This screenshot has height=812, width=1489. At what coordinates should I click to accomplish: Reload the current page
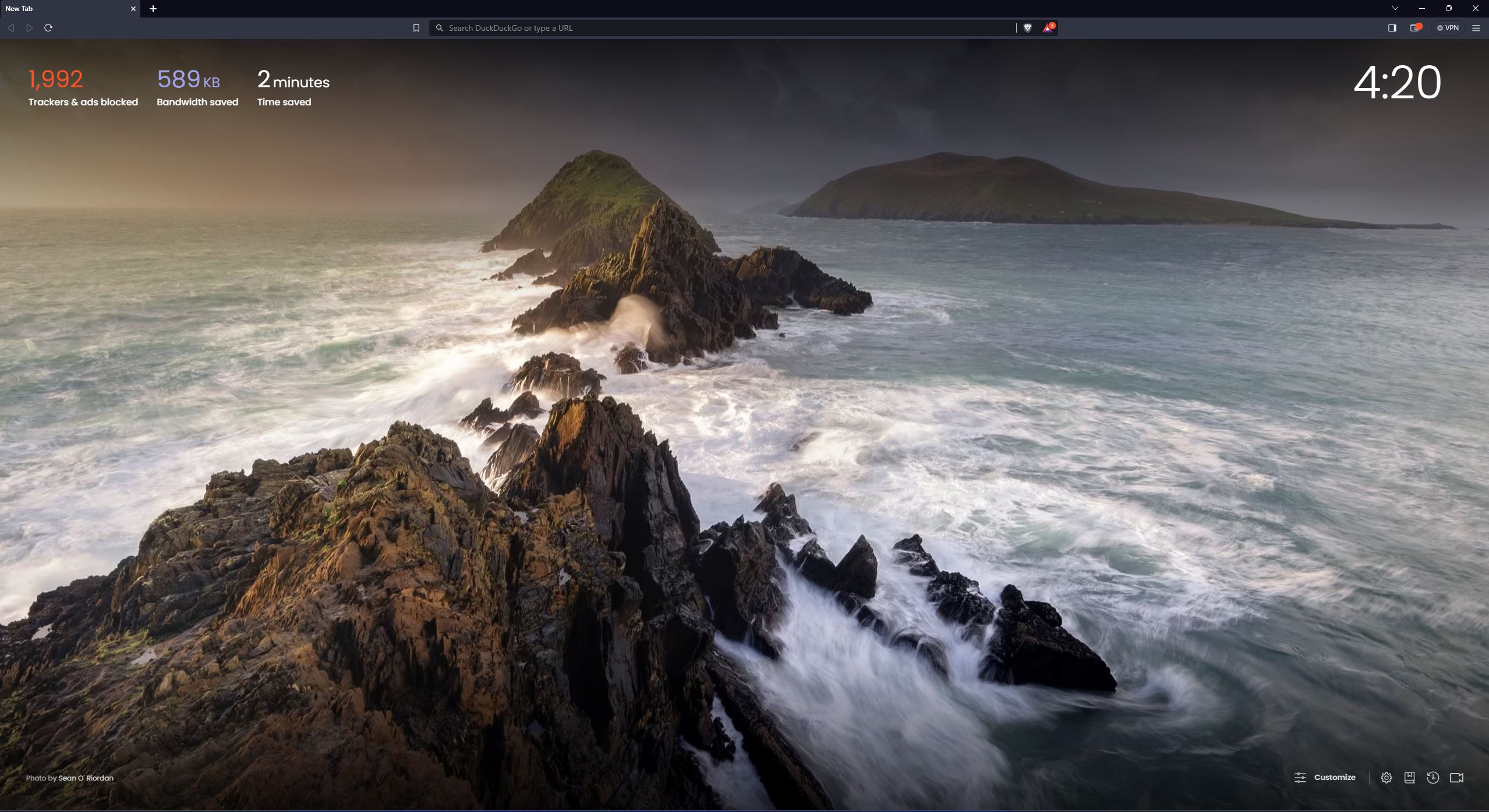click(x=48, y=28)
